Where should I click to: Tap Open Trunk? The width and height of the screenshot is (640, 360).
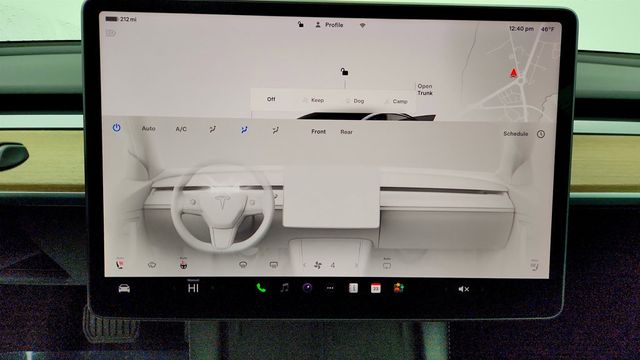424,89
